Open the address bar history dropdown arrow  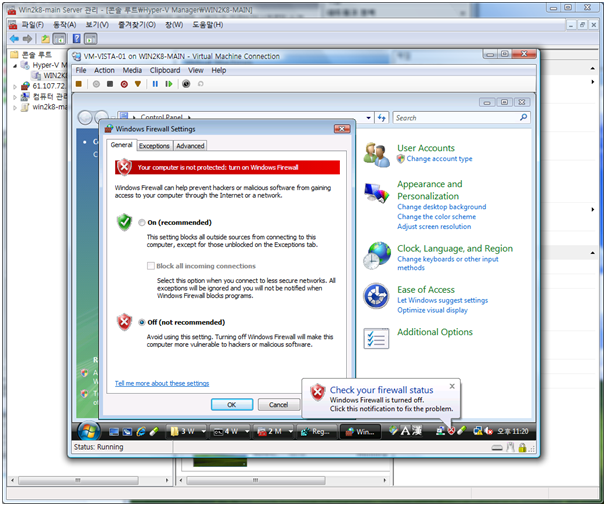[x=368, y=118]
